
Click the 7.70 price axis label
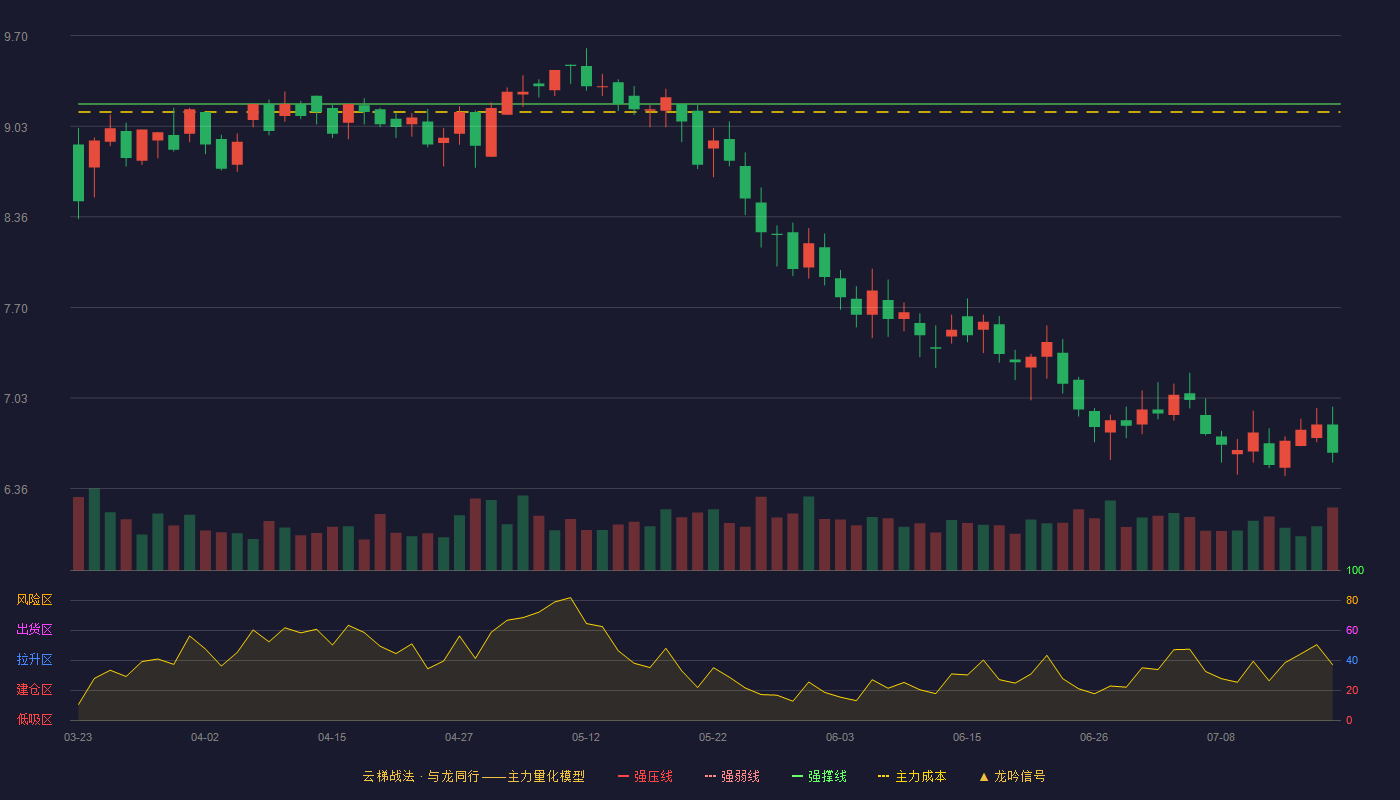point(16,309)
